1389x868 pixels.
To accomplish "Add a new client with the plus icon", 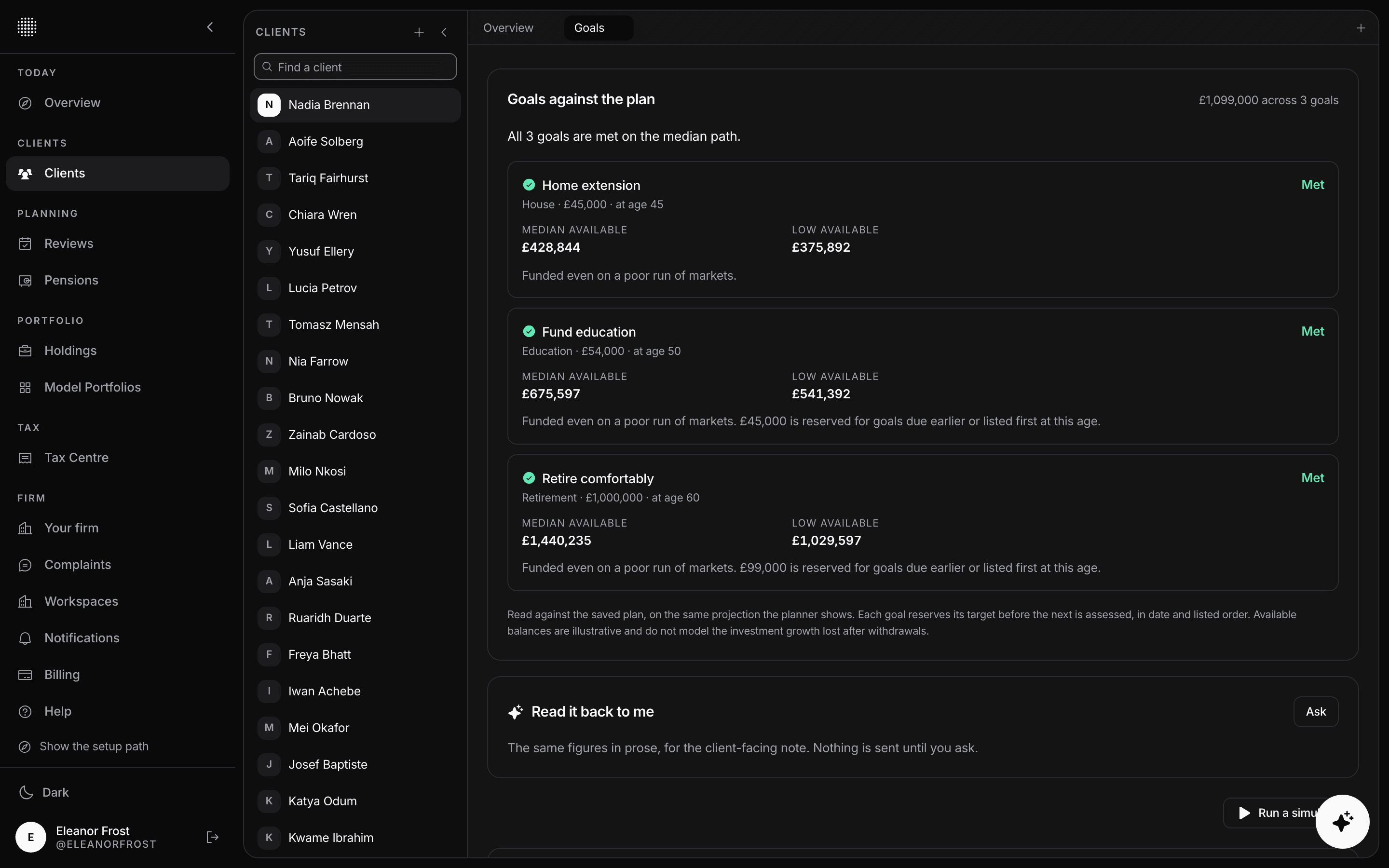I will (x=419, y=32).
